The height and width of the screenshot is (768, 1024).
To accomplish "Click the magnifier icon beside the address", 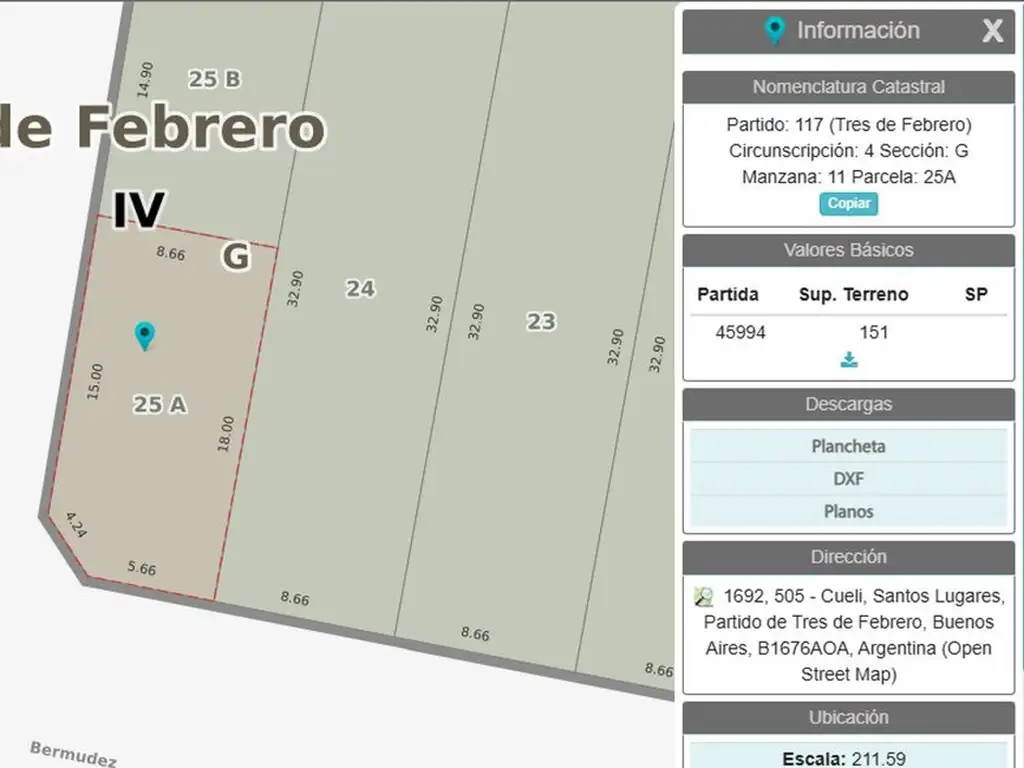I will (704, 597).
